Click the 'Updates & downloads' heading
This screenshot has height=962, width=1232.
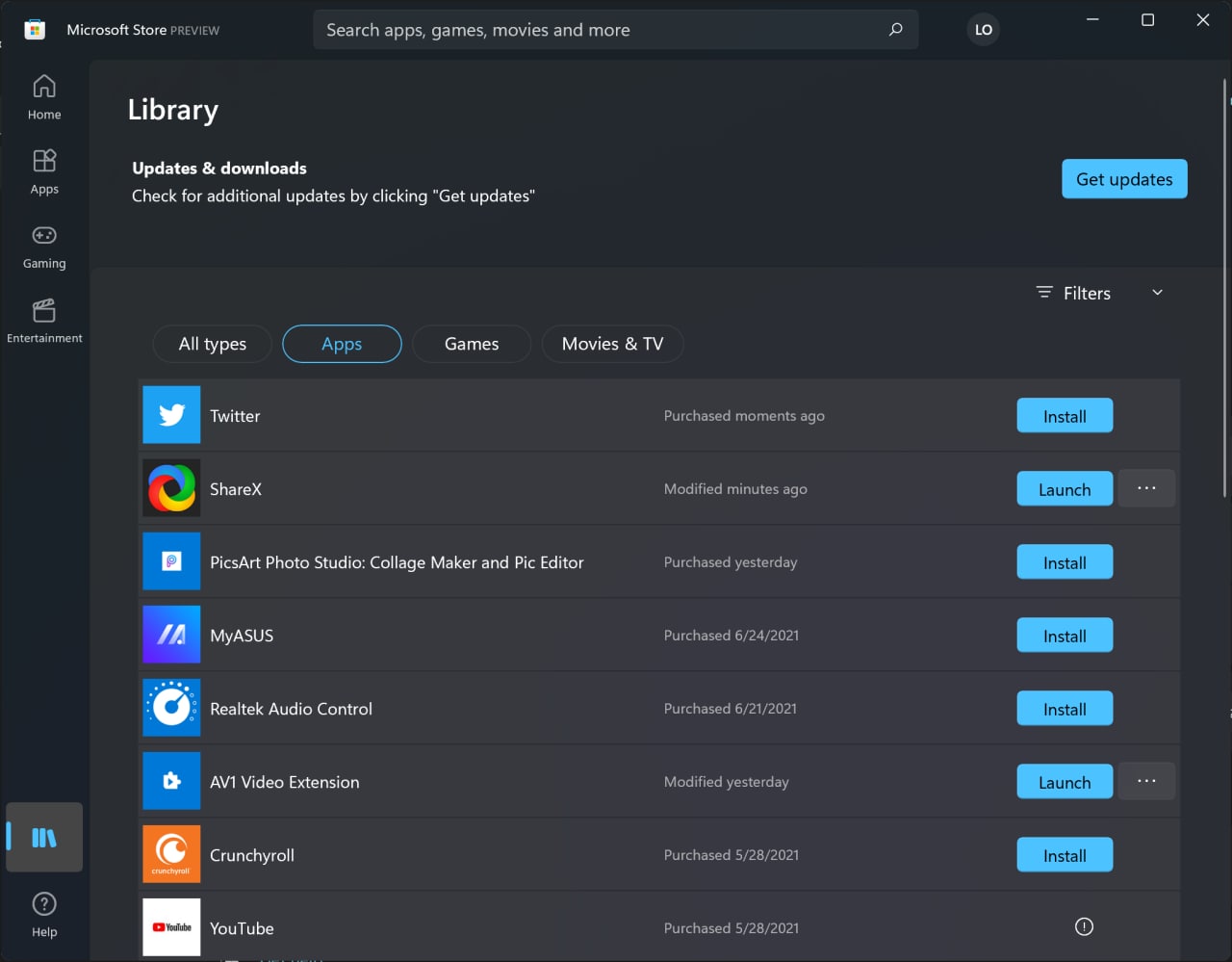click(x=219, y=168)
